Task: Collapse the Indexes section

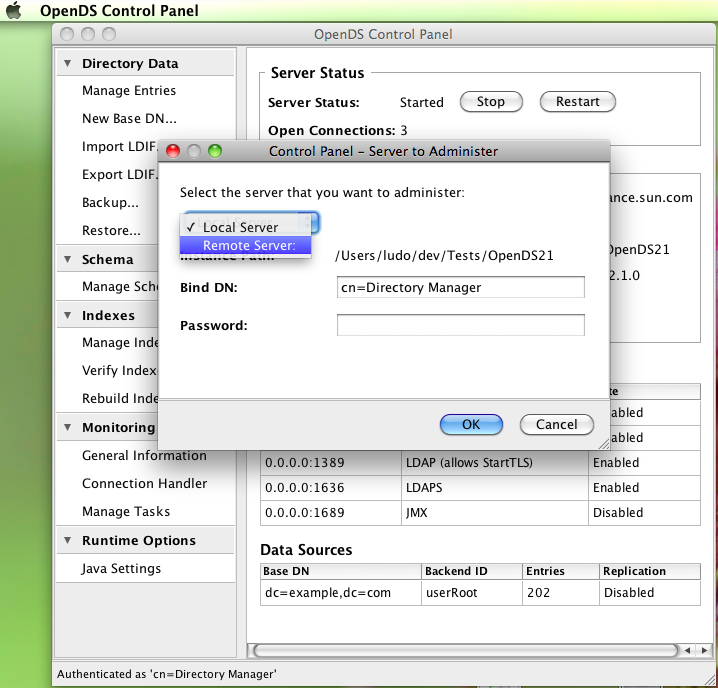Action: coord(68,316)
